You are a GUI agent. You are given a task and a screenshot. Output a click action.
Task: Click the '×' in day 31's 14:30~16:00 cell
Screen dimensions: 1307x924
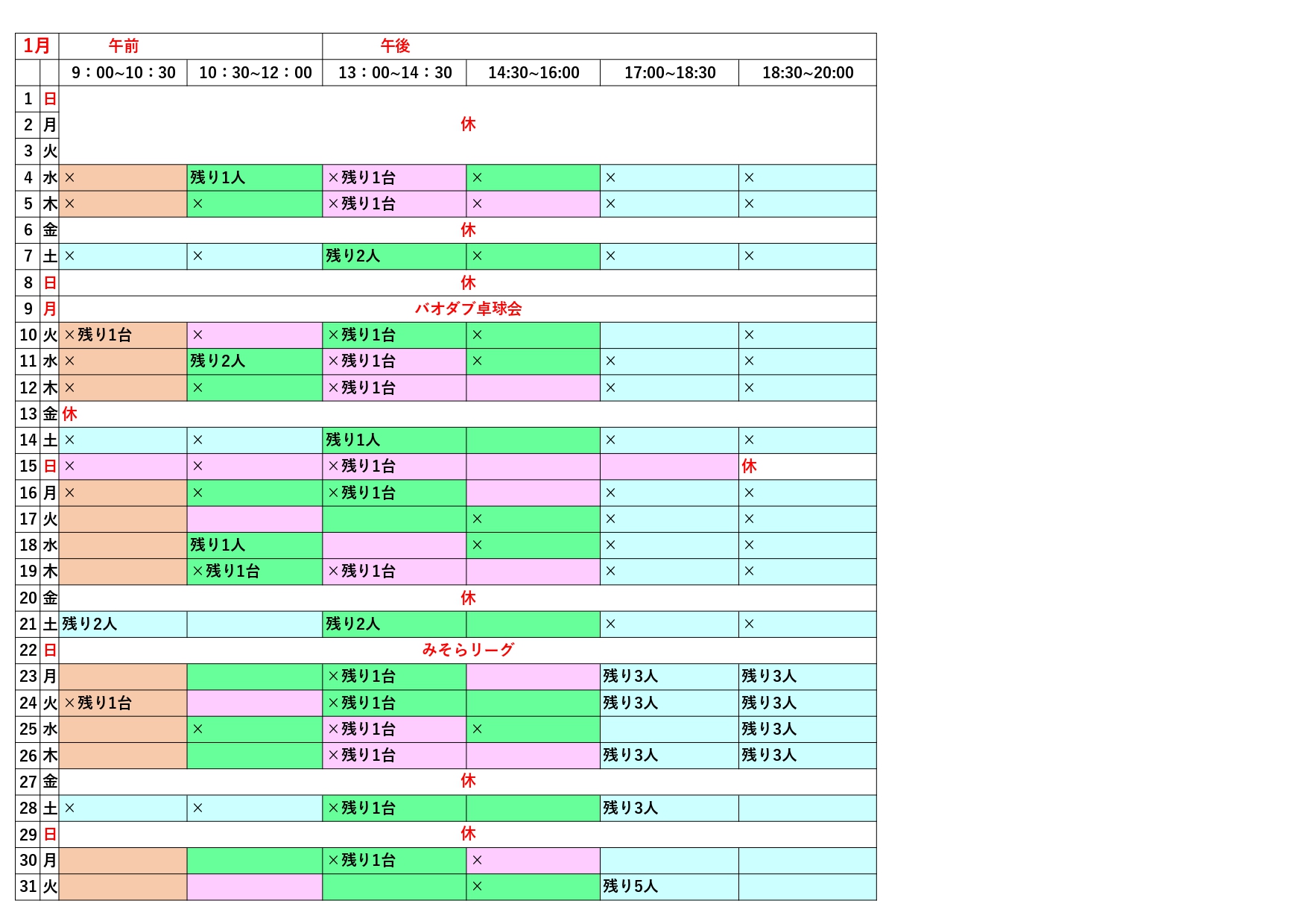click(x=477, y=887)
